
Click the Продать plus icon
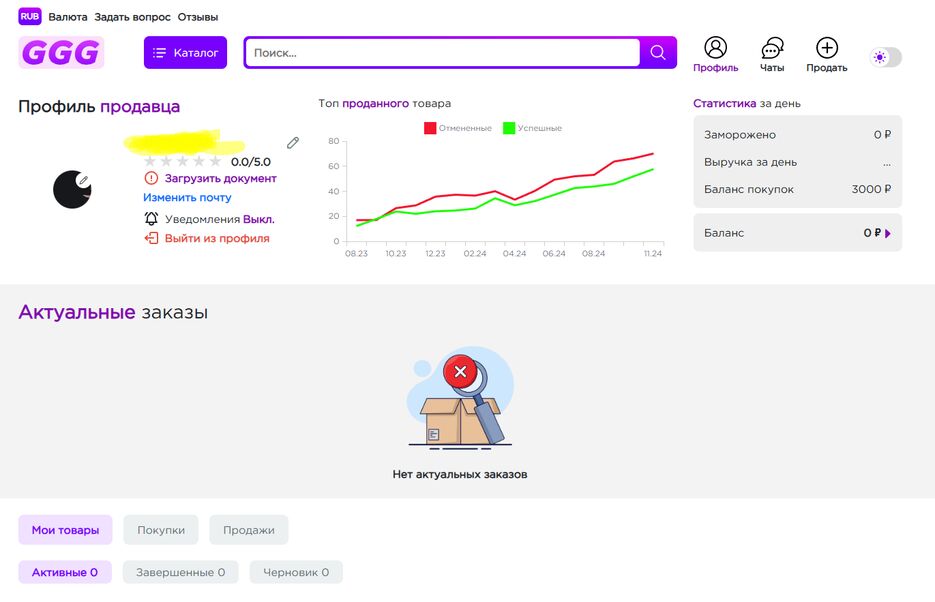coord(826,48)
